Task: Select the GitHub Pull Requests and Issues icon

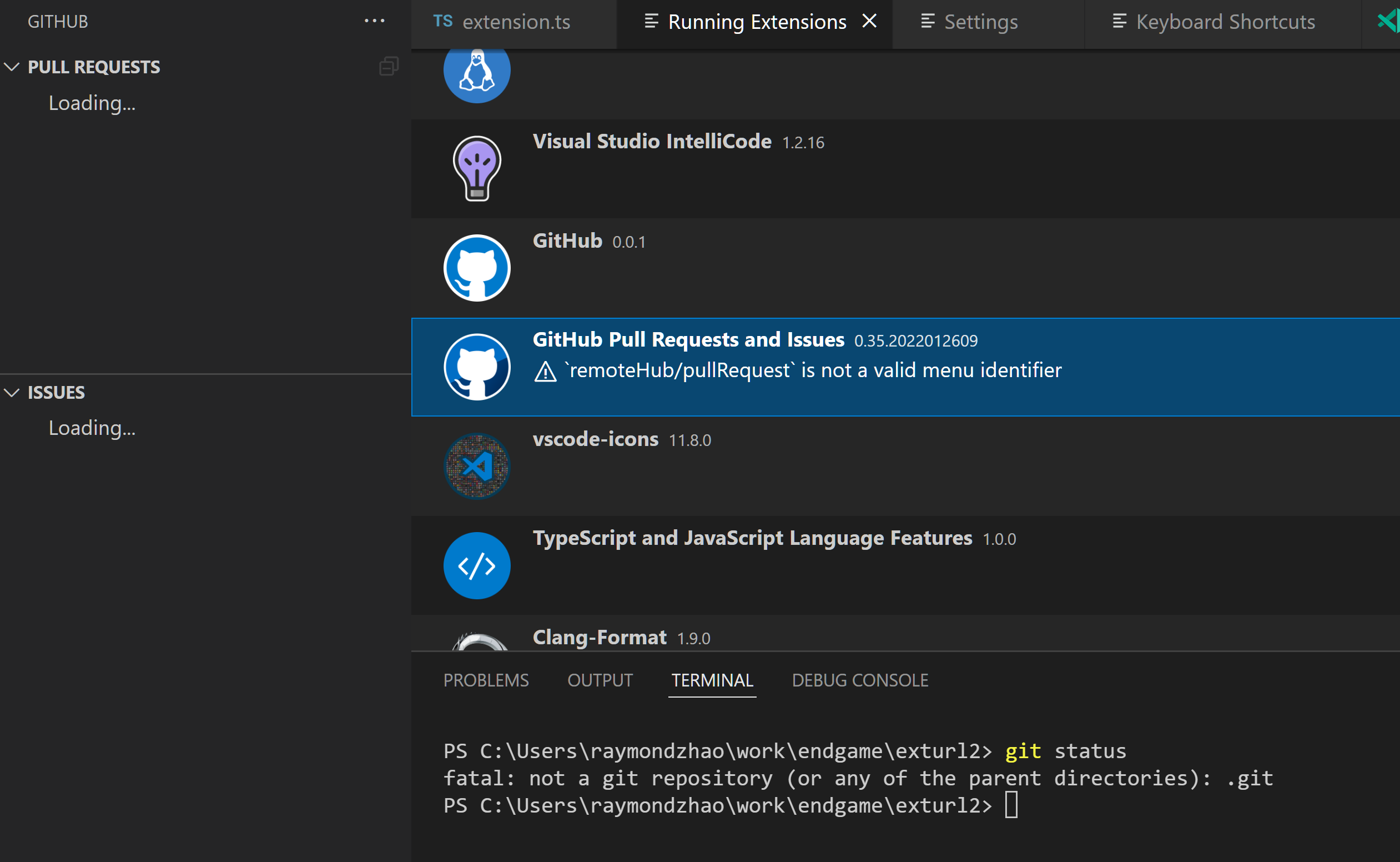Action: tap(476, 365)
